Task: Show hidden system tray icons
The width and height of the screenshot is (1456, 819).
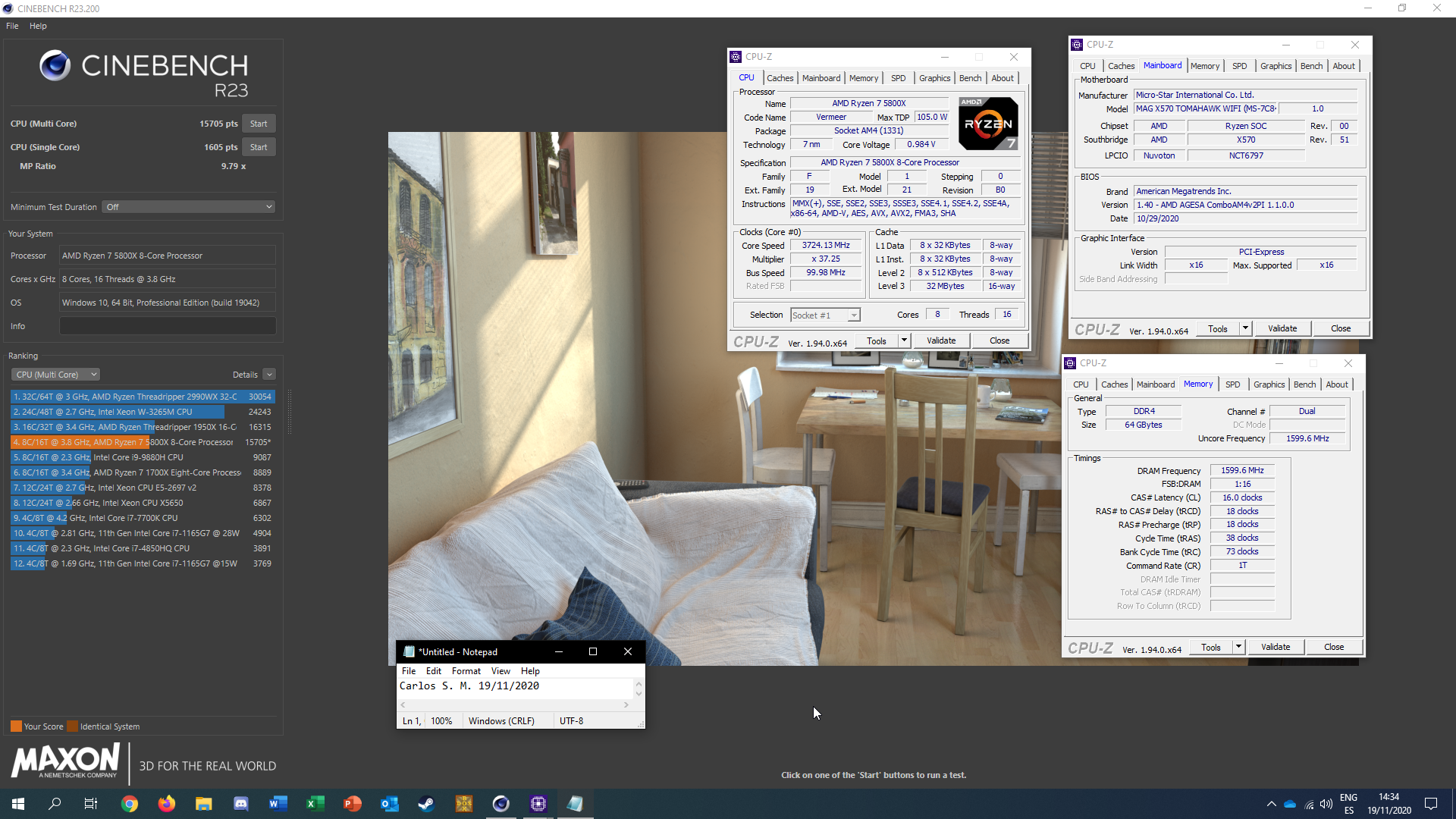Action: pyautogui.click(x=1271, y=805)
